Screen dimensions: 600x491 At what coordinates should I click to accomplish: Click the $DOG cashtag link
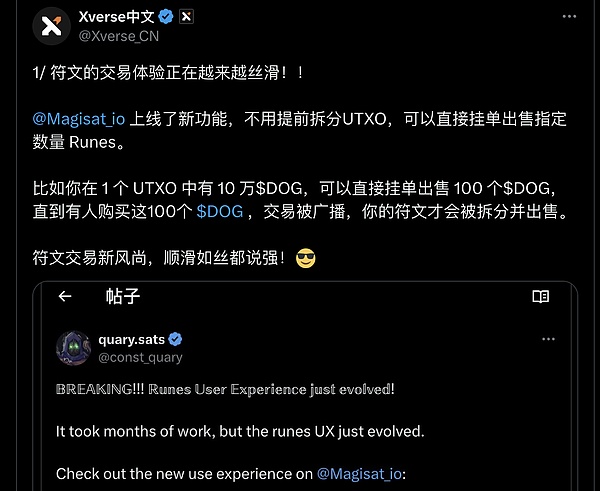coord(220,211)
